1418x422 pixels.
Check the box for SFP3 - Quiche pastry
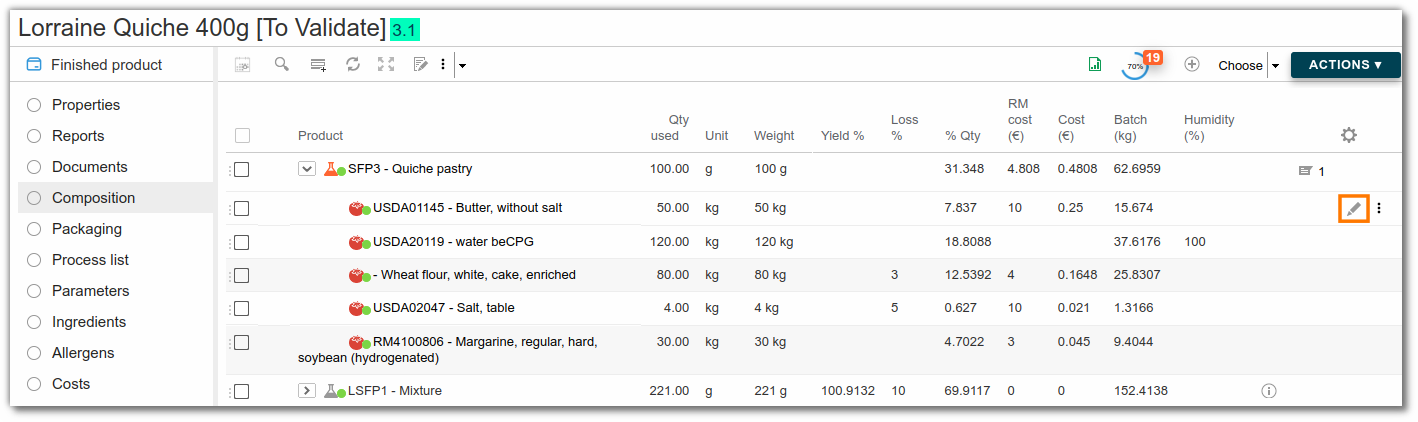click(x=241, y=169)
